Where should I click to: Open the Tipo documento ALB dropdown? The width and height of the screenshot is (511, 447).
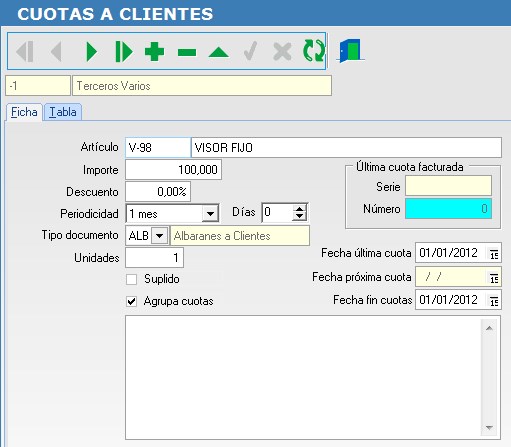[159, 236]
